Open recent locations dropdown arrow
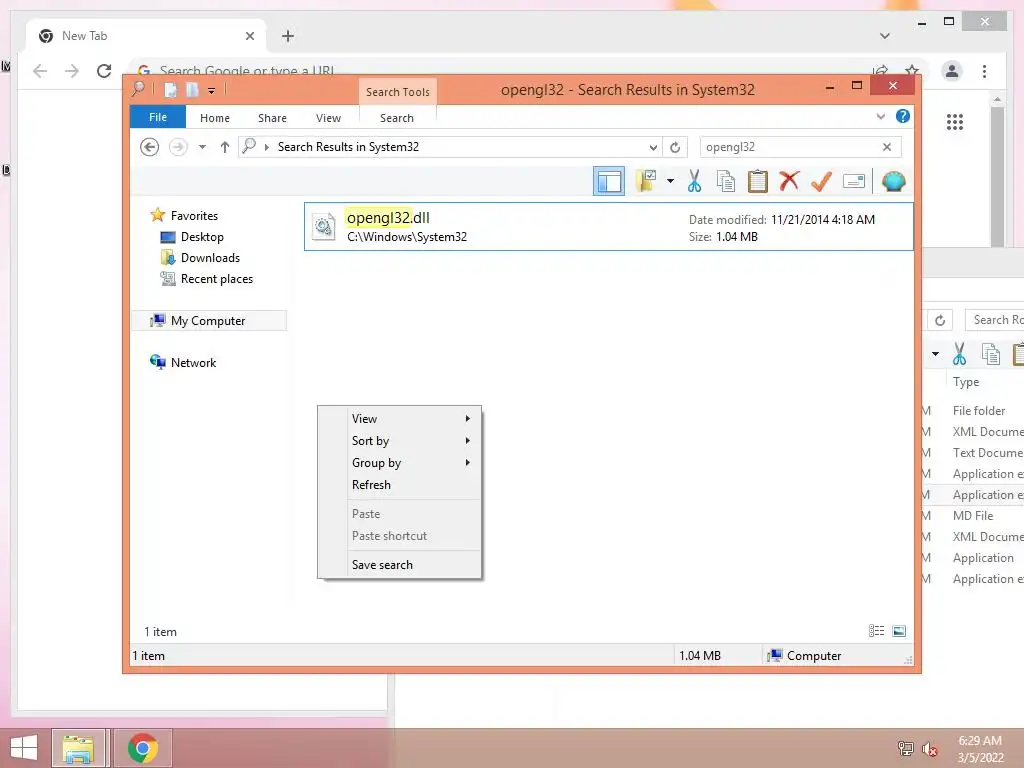 point(202,147)
